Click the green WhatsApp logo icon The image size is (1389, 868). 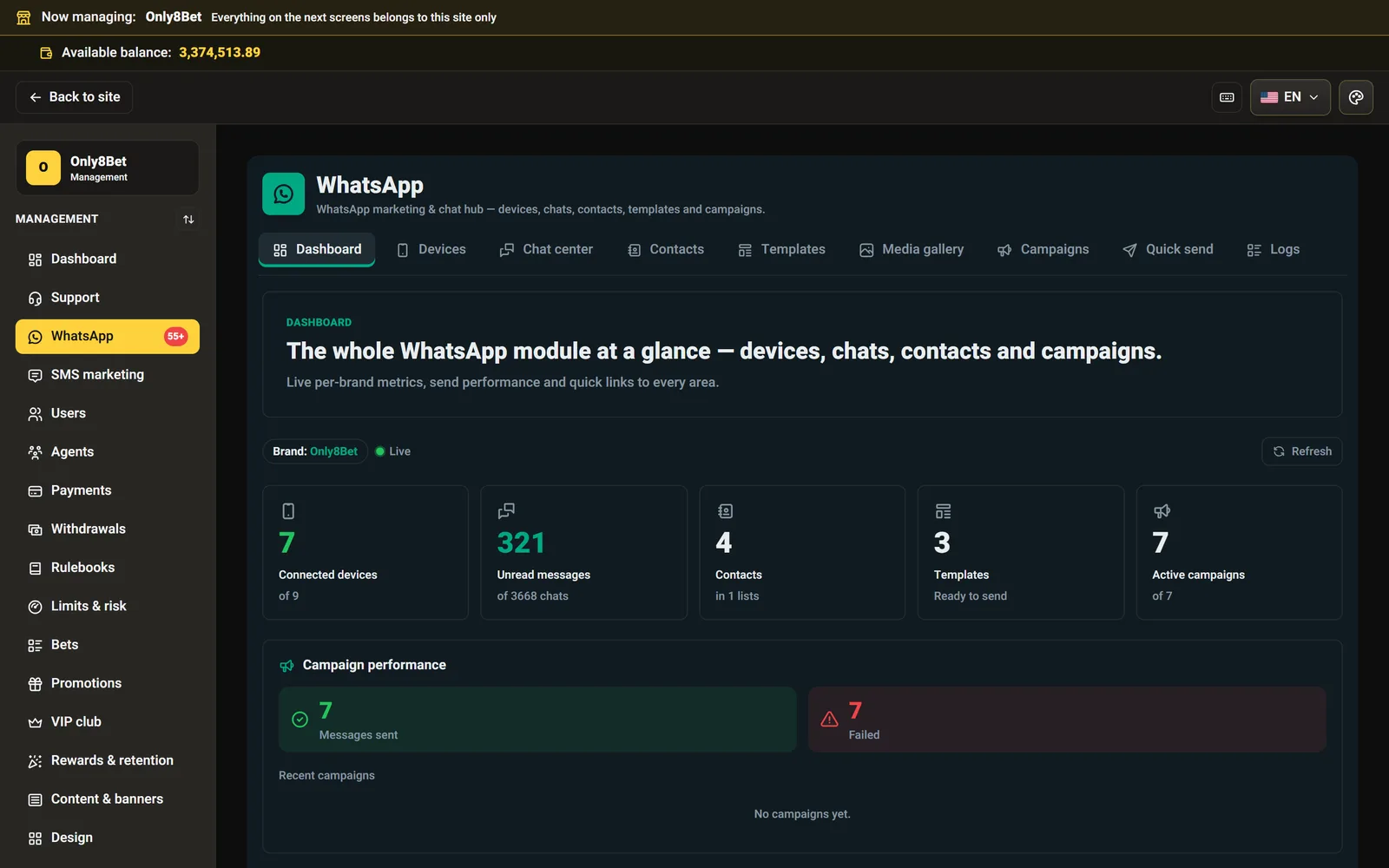point(284,194)
